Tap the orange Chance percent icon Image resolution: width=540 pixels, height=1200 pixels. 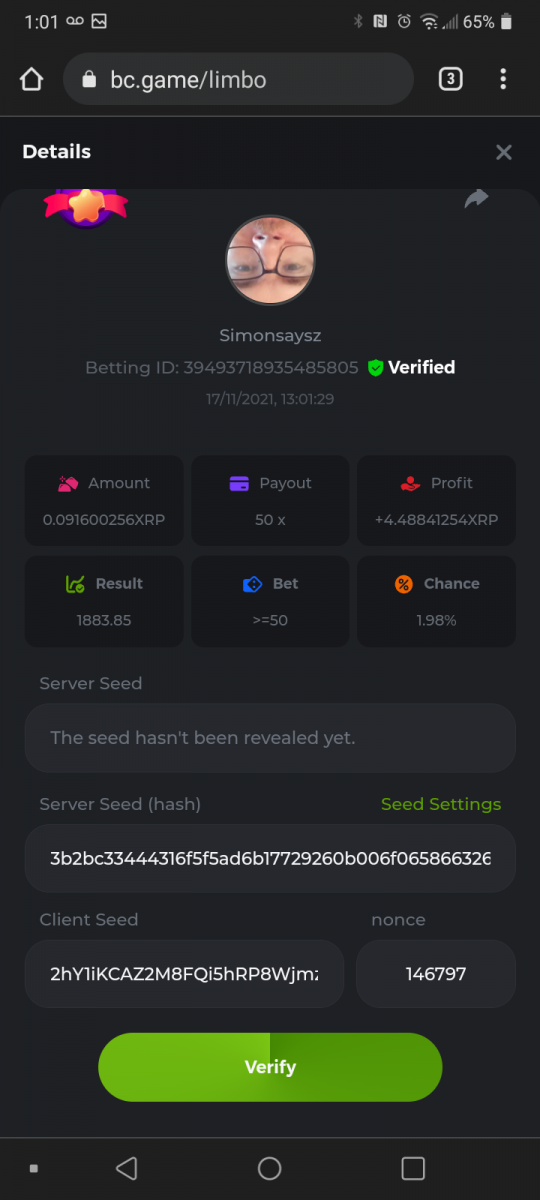(404, 584)
